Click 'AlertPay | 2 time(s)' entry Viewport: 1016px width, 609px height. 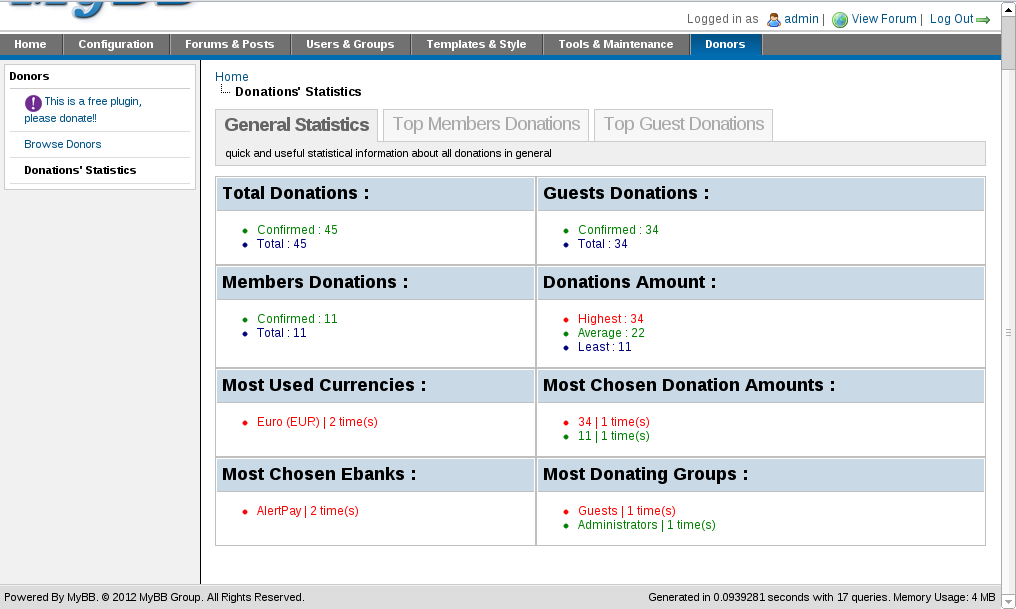point(308,511)
